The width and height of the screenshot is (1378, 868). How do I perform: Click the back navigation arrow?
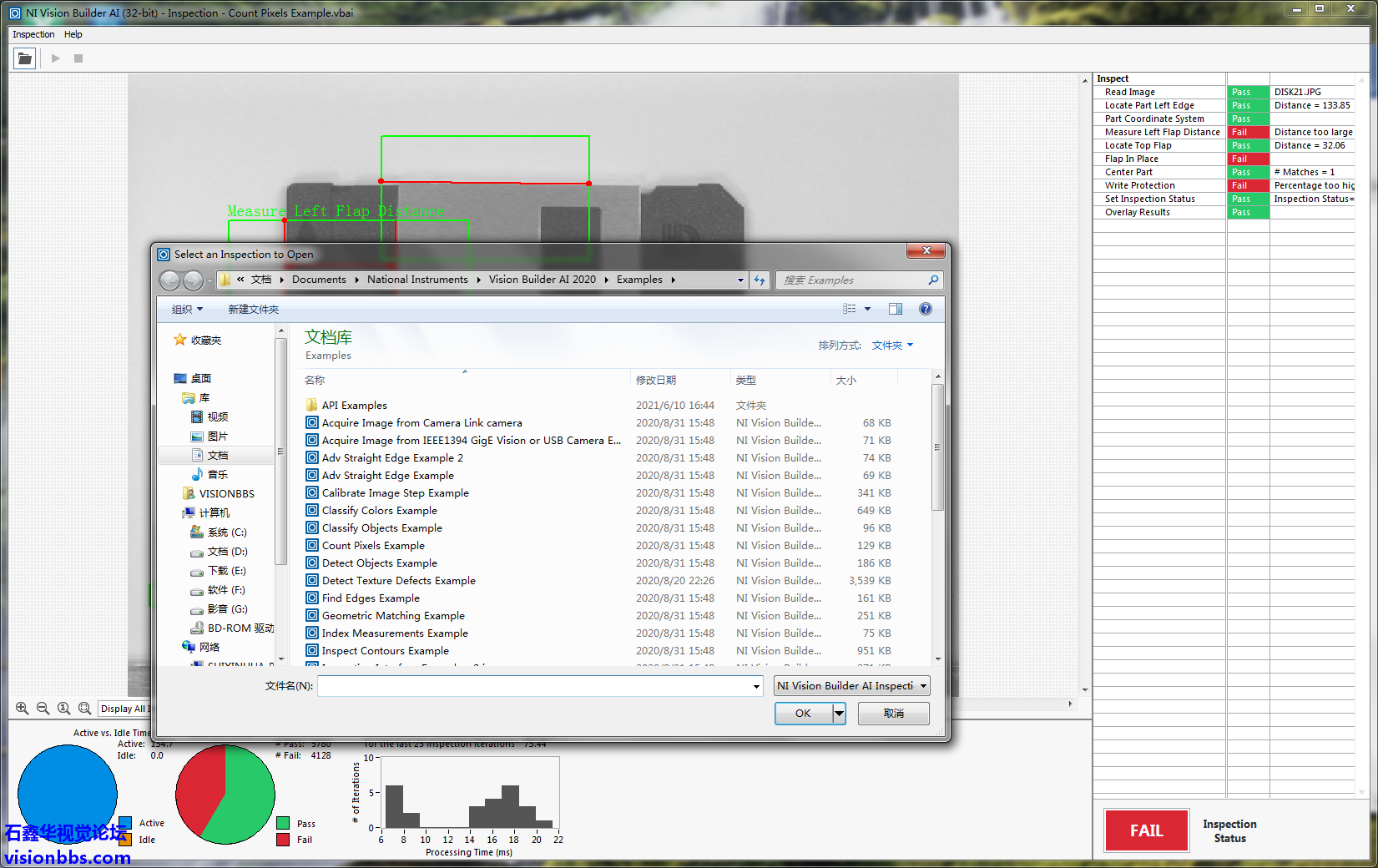[169, 280]
